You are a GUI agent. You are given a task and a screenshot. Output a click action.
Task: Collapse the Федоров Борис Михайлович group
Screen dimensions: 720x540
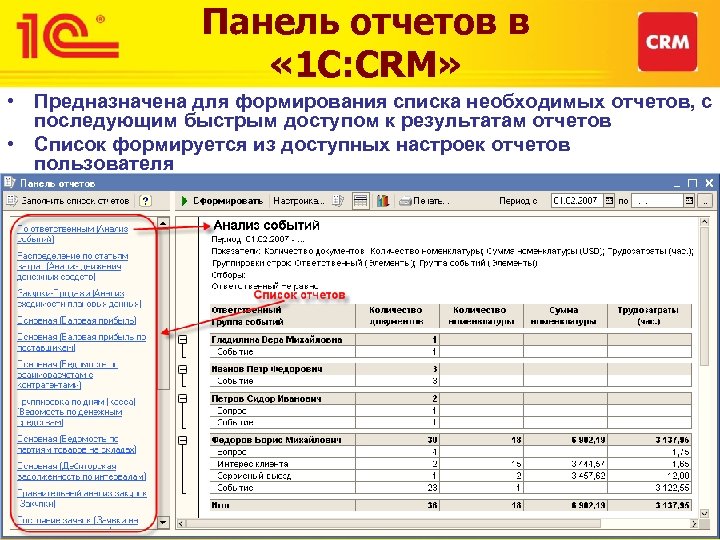pyautogui.click(x=183, y=440)
